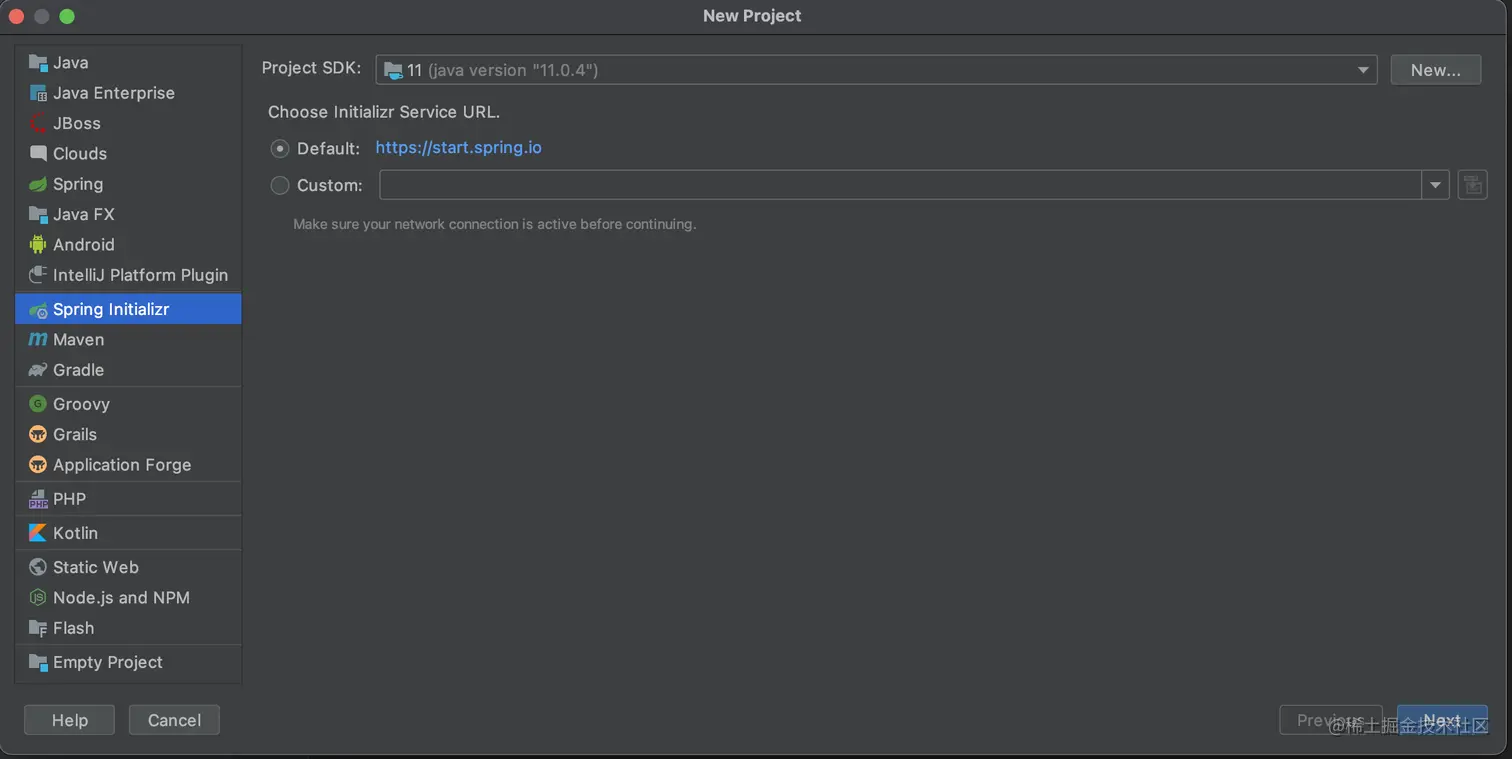Open the https://start.spring.io link

458,148
